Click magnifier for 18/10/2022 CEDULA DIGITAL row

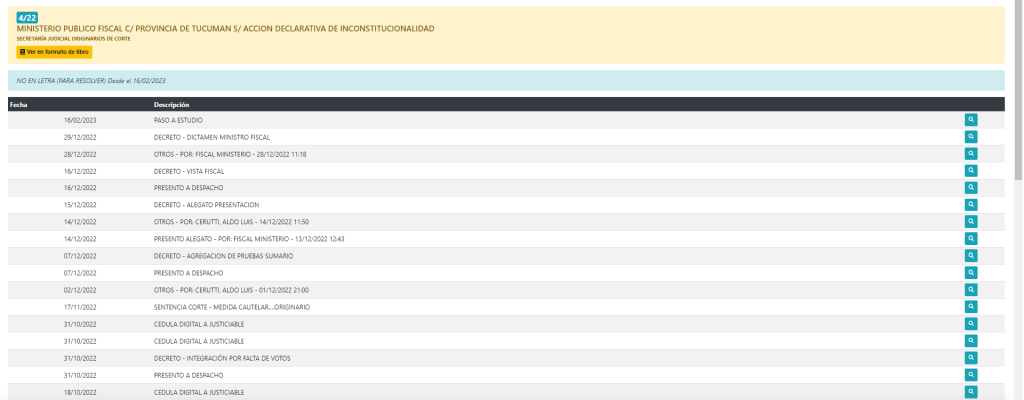[x=971, y=392]
